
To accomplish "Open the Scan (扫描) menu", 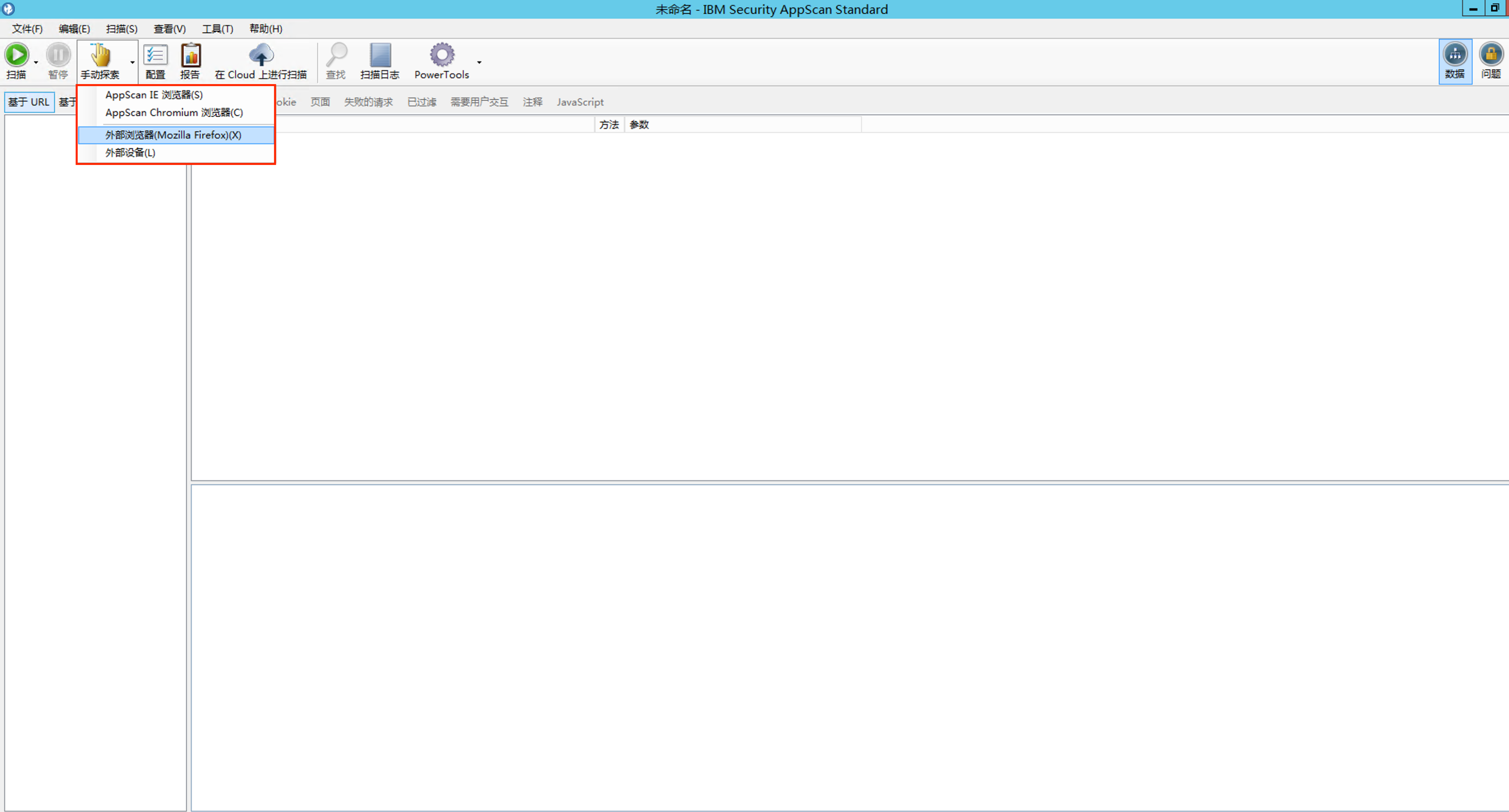I will click(122, 29).
